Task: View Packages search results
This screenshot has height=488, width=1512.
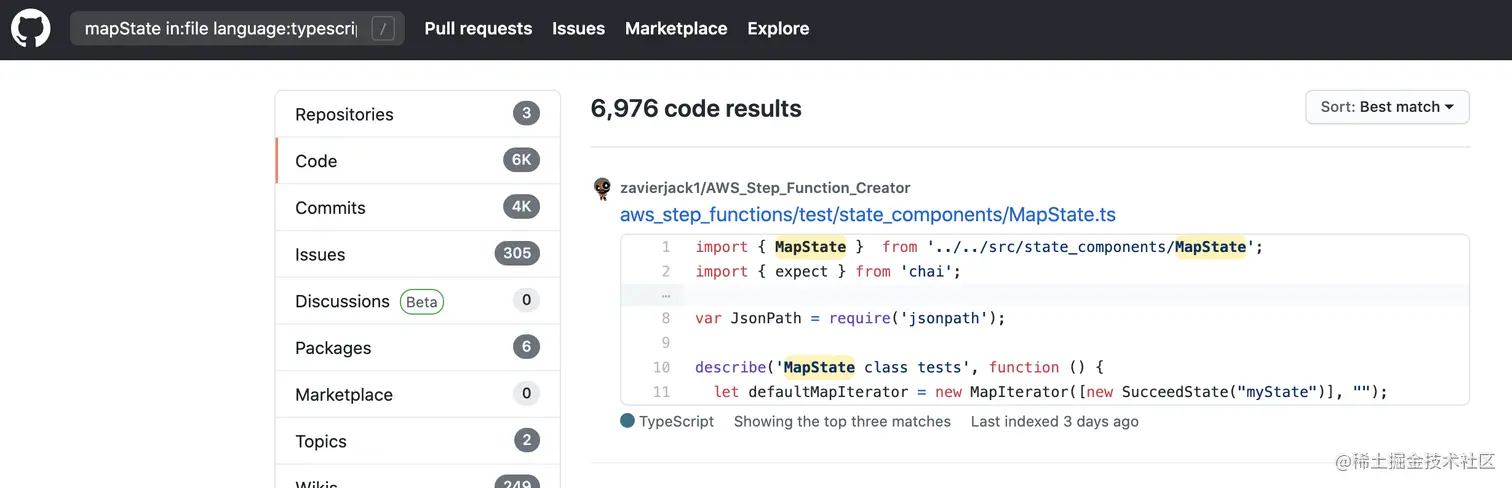Action: pyautogui.click(x=333, y=348)
